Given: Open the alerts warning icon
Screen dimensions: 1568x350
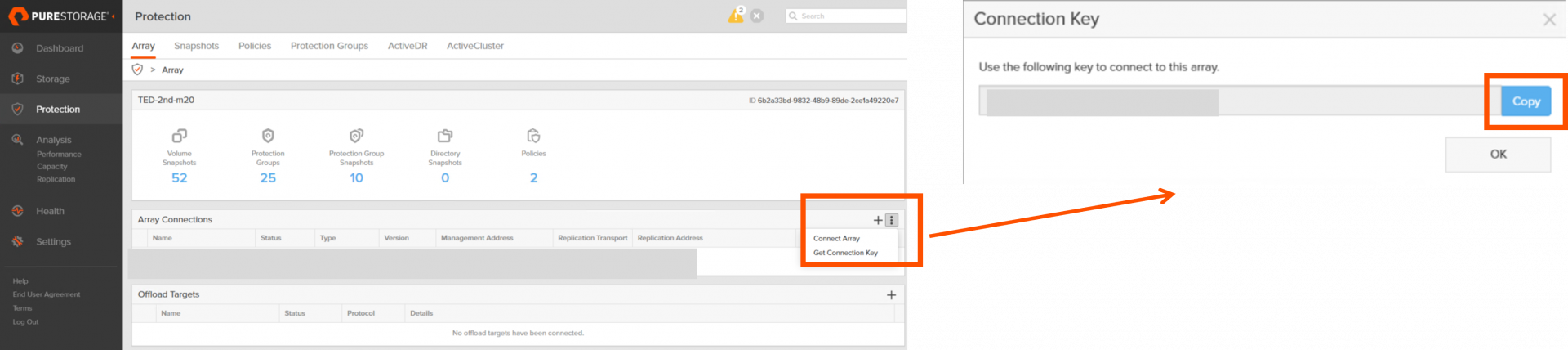Looking at the screenshot, I should pyautogui.click(x=736, y=16).
